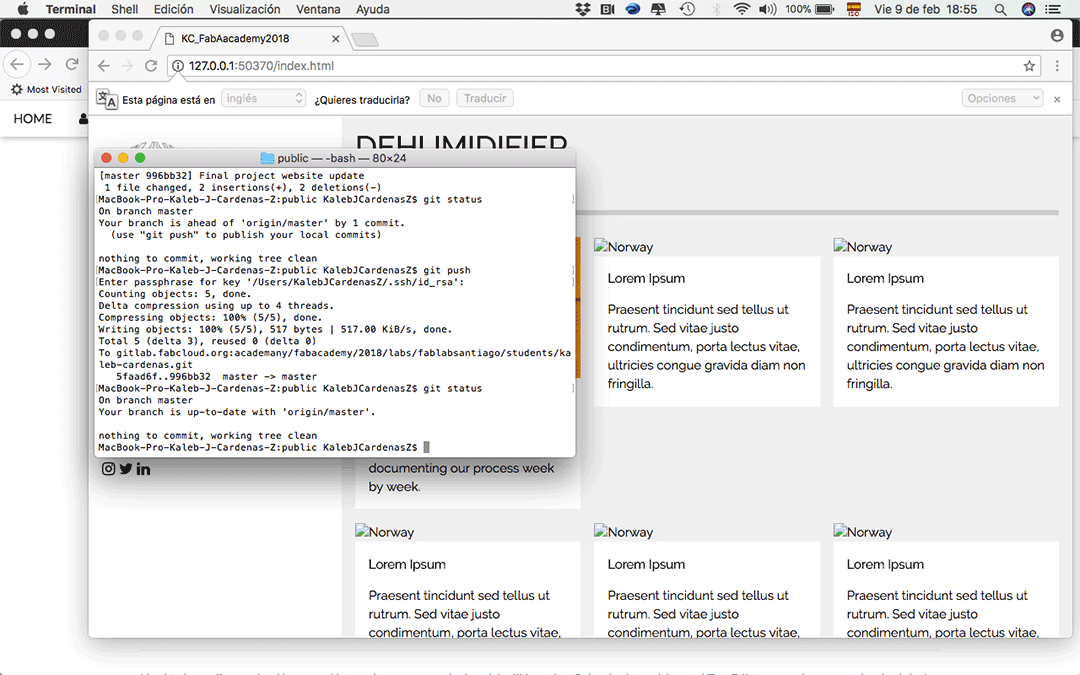The image size is (1080, 675).
Task: Open Spotlight search magnifier
Action: pos(1000,9)
